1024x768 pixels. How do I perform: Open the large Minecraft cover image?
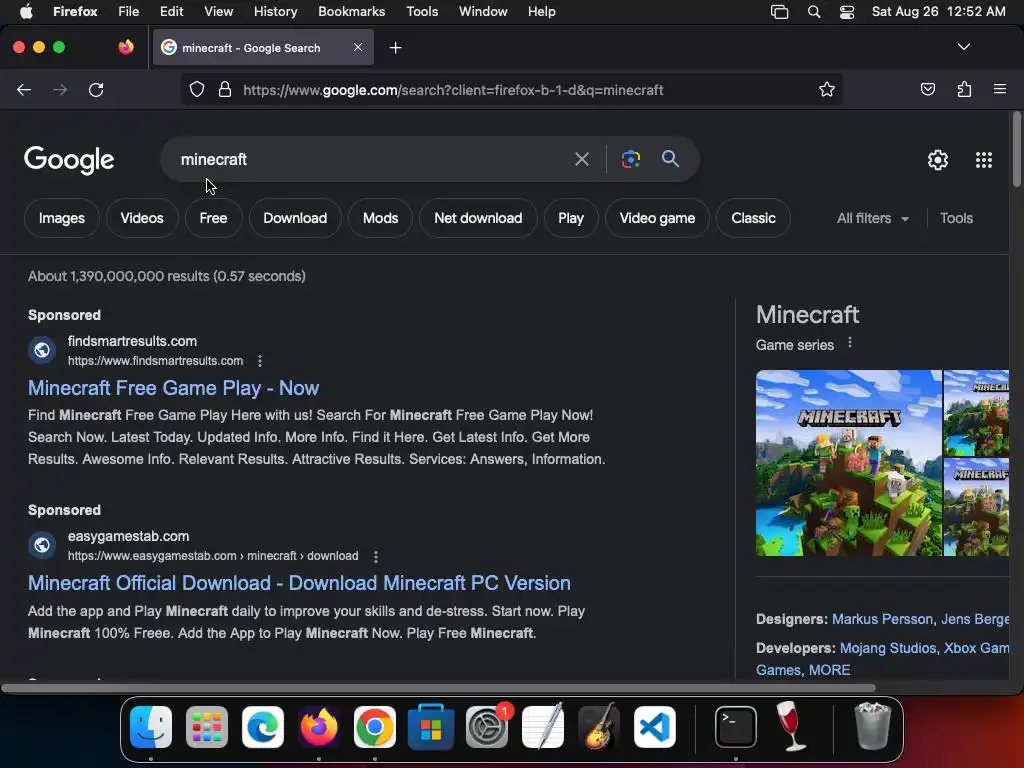point(848,463)
